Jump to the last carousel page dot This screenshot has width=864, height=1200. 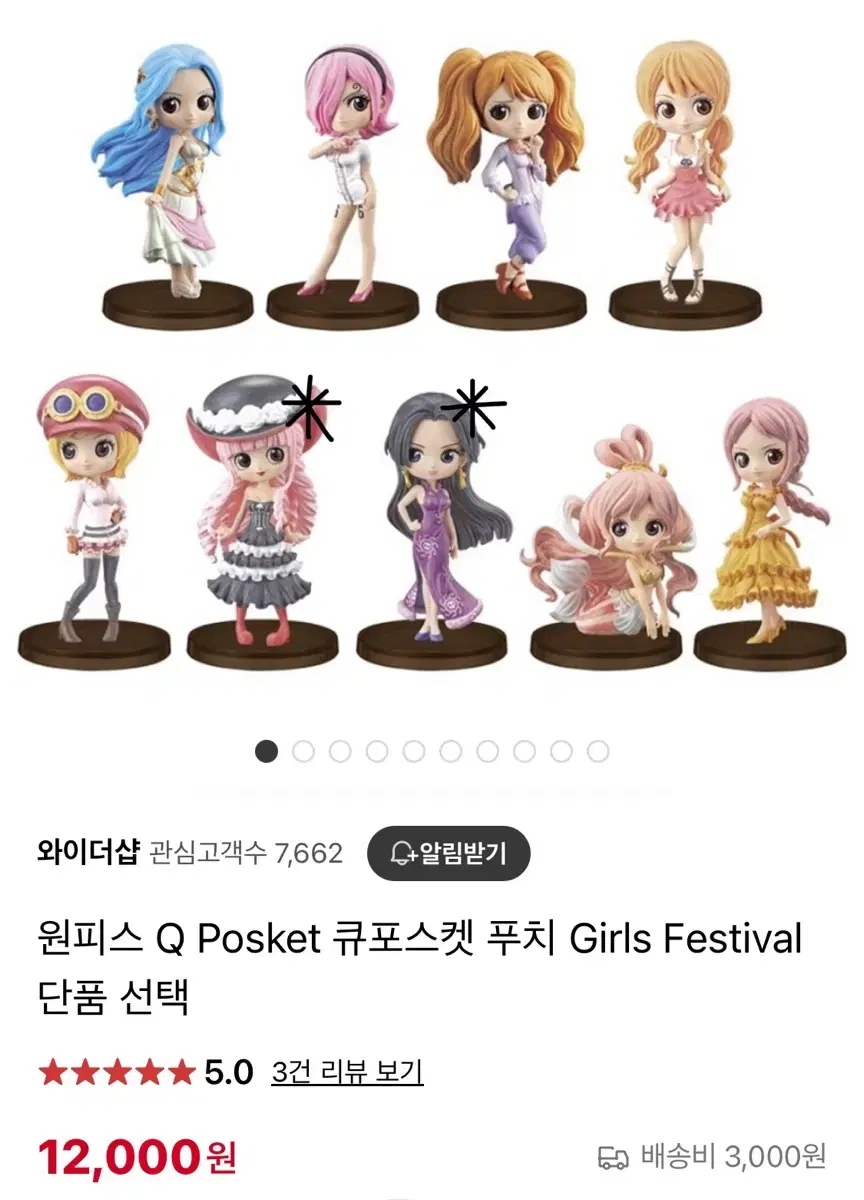click(598, 751)
